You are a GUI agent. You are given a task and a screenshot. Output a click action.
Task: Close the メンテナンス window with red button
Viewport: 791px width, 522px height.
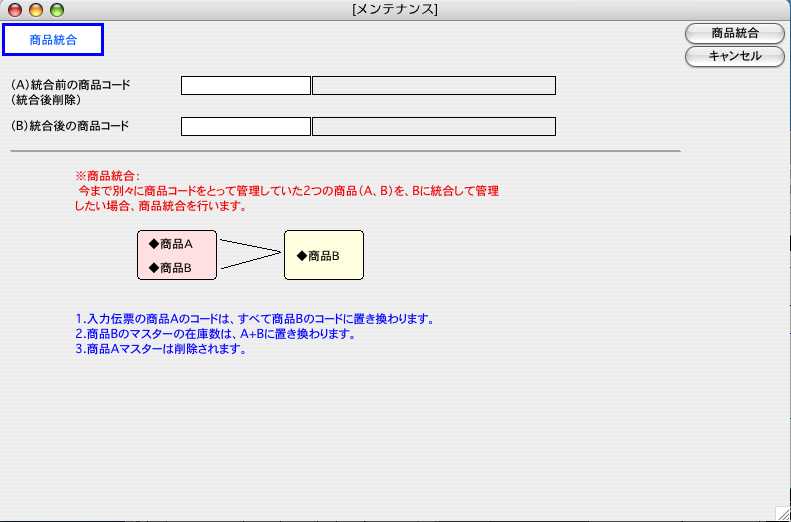(x=15, y=10)
